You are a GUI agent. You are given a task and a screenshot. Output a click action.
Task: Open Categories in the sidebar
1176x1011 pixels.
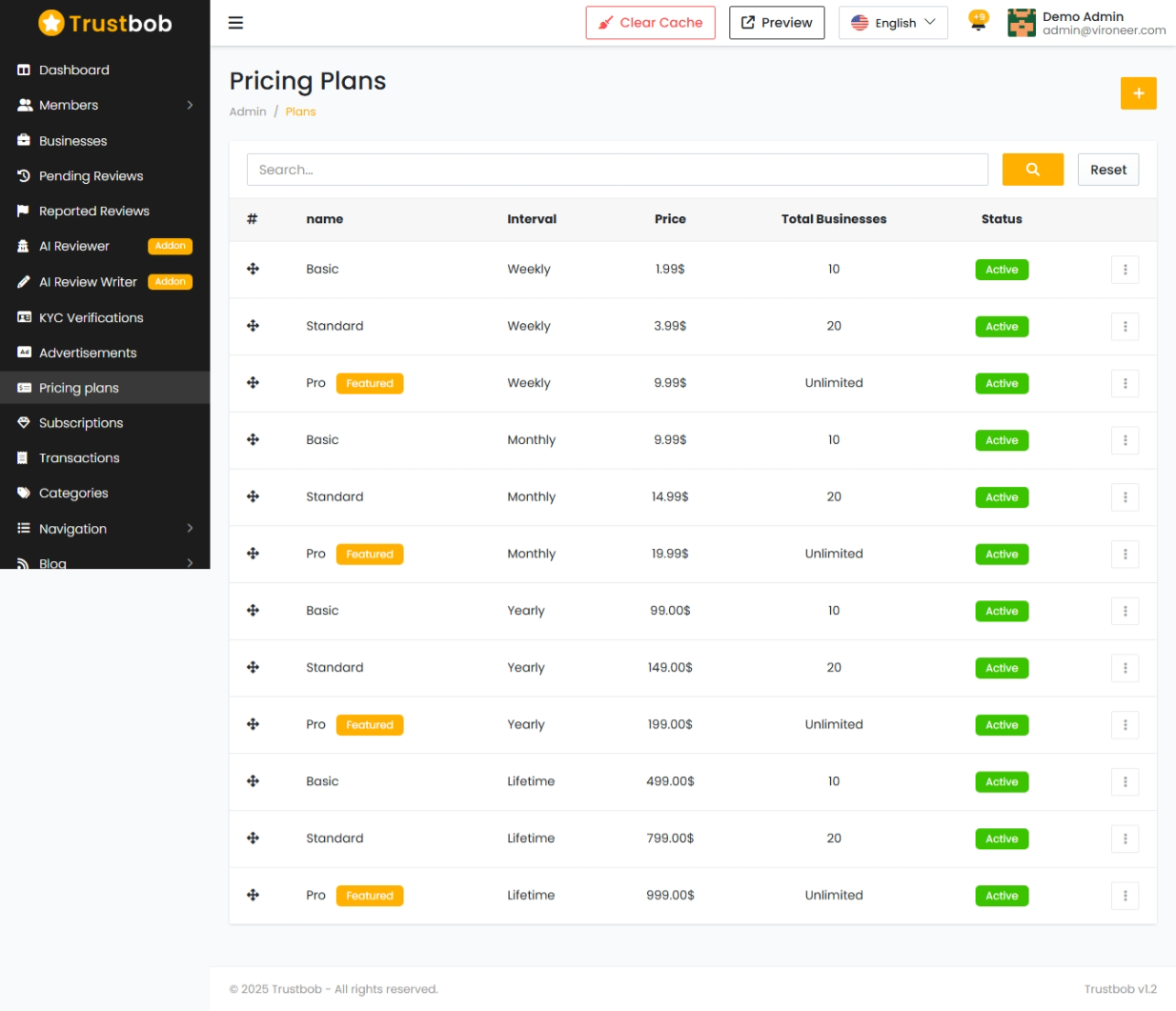pos(105,494)
